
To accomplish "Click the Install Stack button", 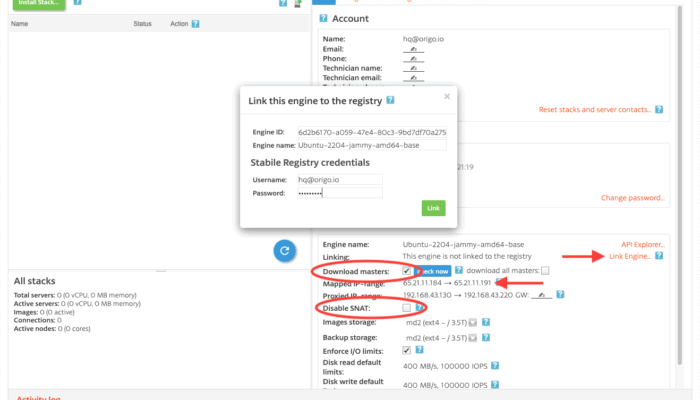I will coord(37,3).
